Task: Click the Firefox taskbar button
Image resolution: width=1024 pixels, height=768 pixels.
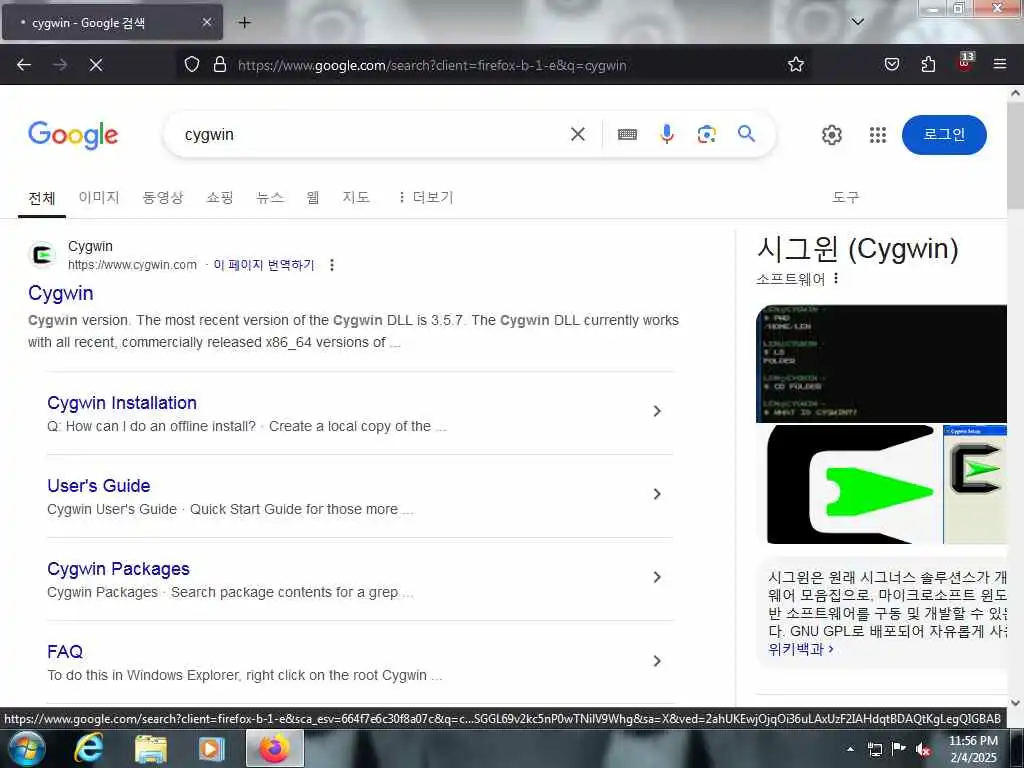Action: click(x=275, y=748)
